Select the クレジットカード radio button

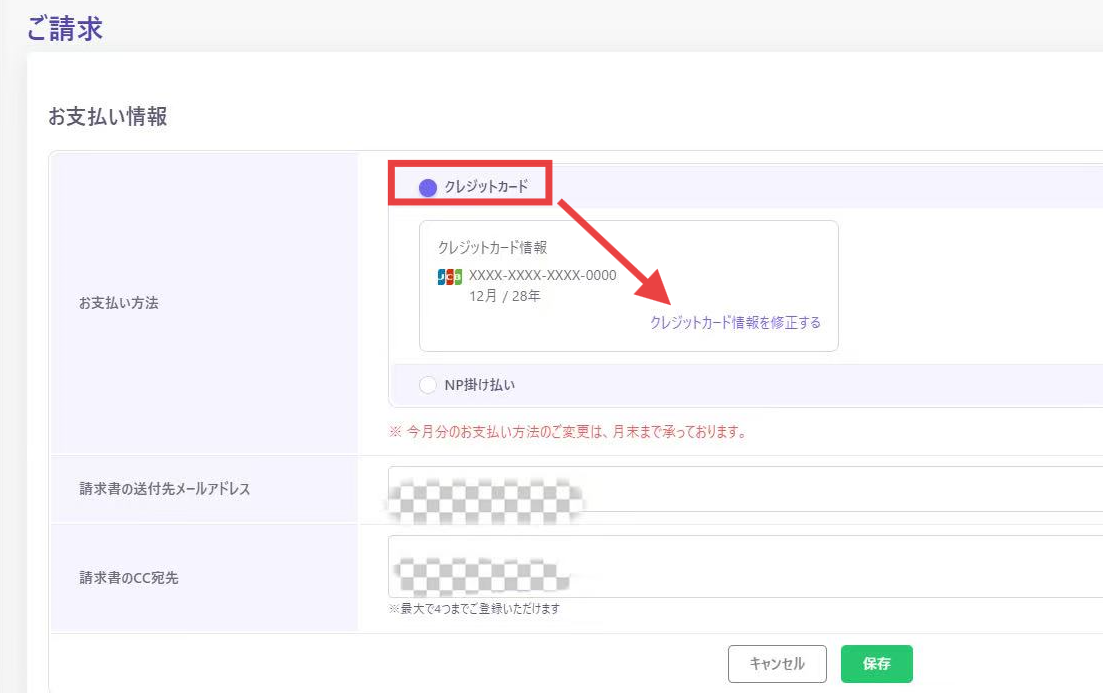tap(428, 187)
